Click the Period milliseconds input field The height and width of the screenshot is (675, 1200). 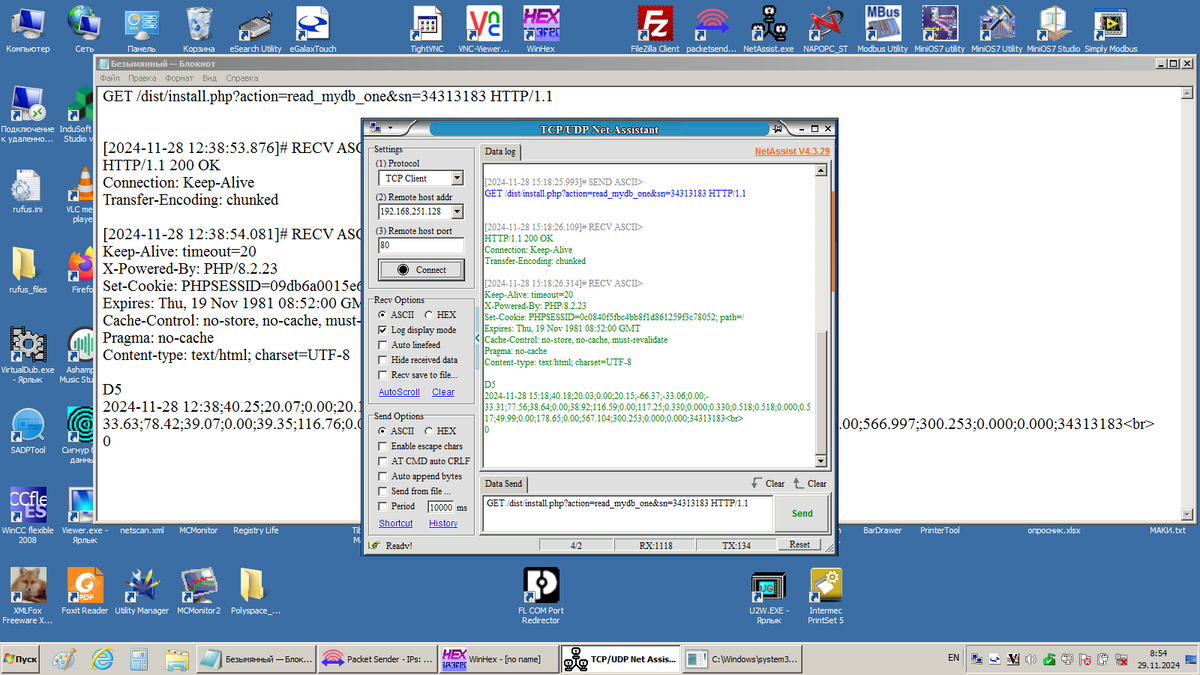439,507
